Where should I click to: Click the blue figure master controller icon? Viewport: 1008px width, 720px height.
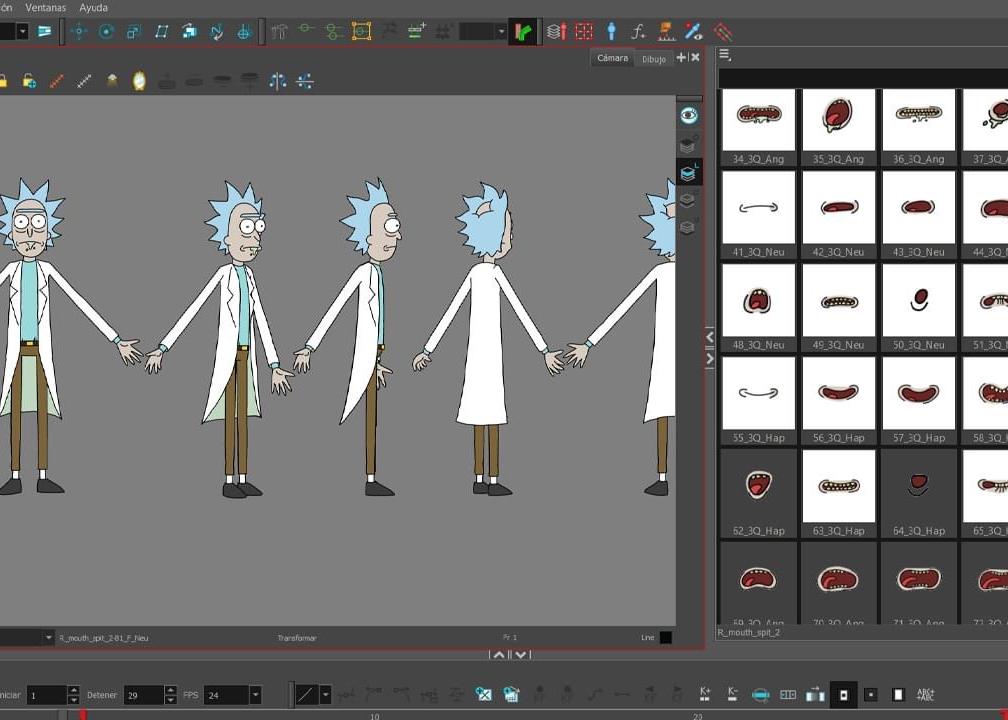611,31
